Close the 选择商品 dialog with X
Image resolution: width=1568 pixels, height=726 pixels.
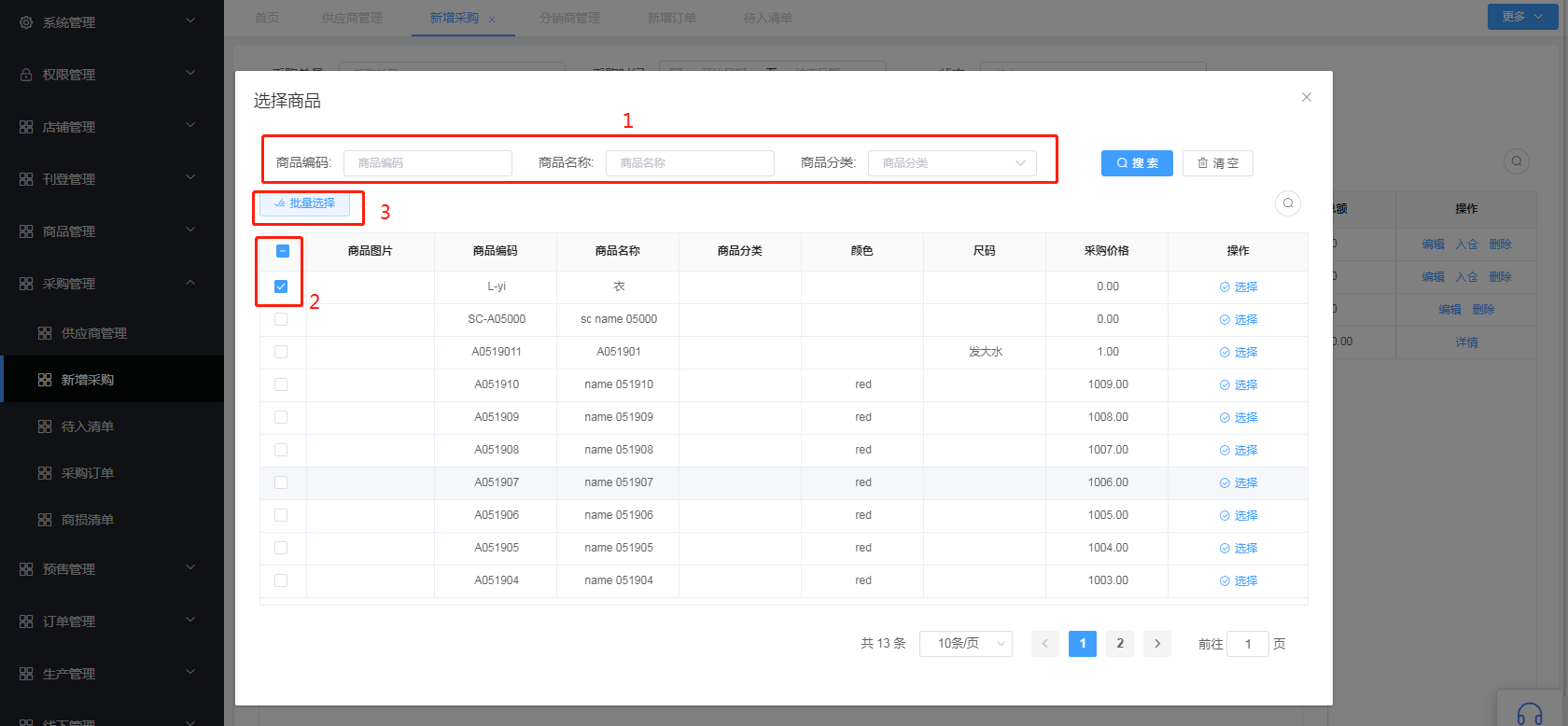pyautogui.click(x=1307, y=97)
